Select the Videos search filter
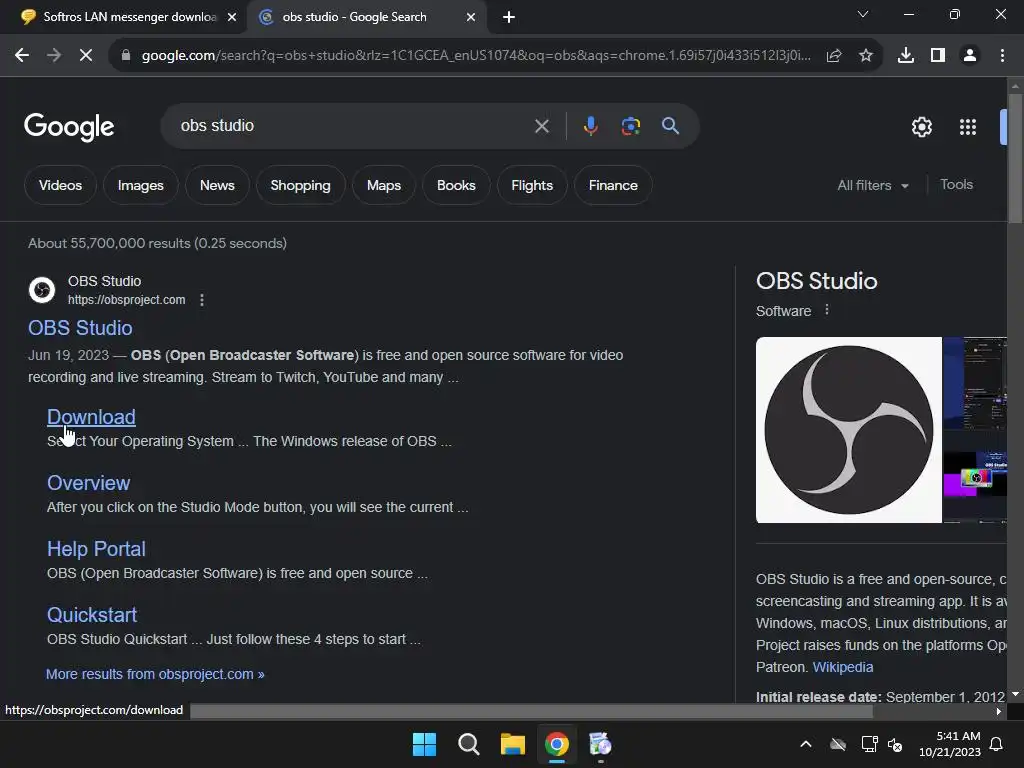The width and height of the screenshot is (1024, 768). pyautogui.click(x=60, y=185)
